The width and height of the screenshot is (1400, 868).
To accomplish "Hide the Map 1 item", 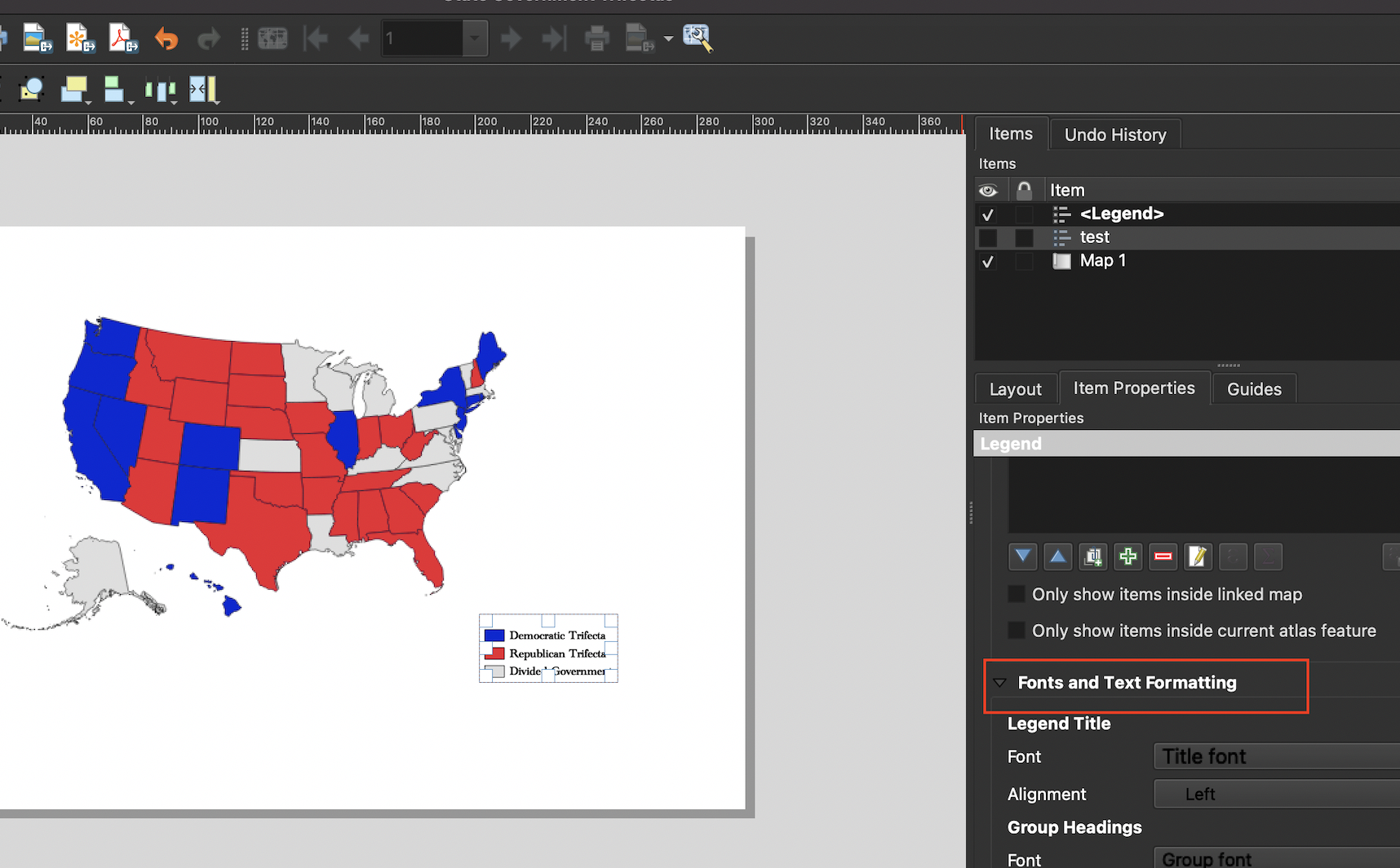I will (x=988, y=262).
